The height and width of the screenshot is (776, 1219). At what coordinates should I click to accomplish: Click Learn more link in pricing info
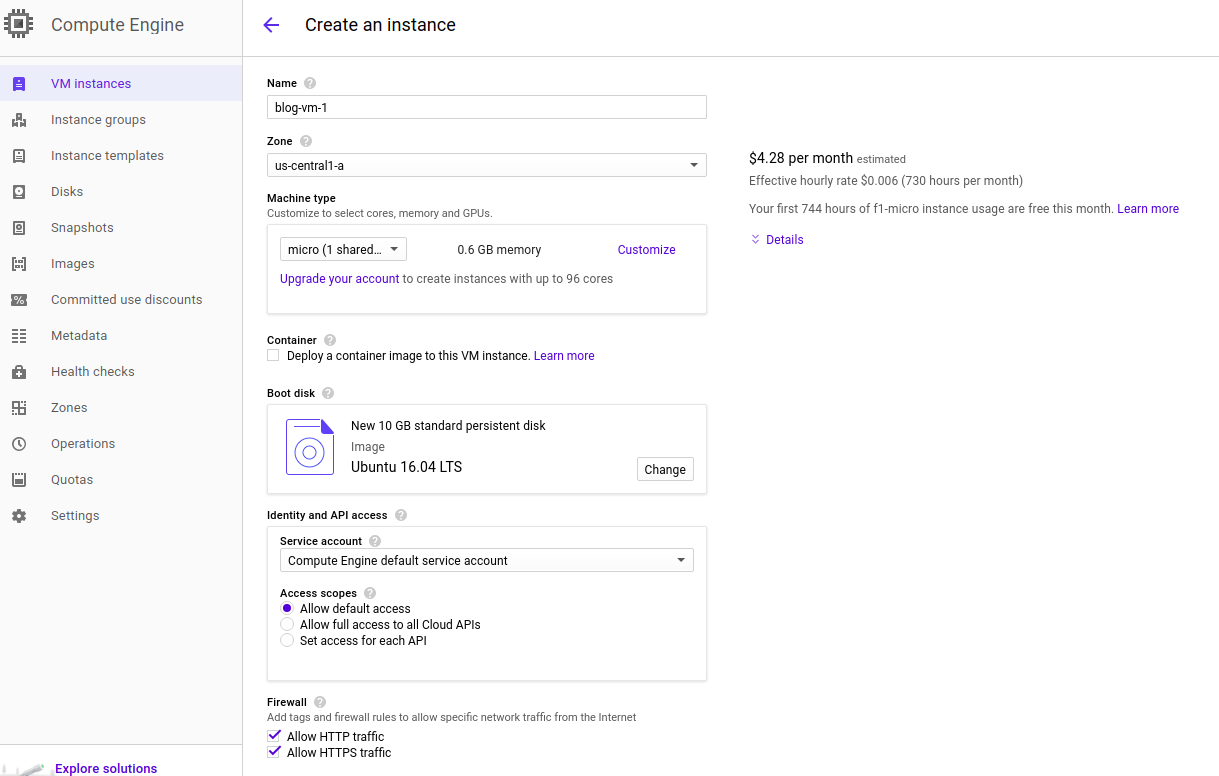point(1148,209)
